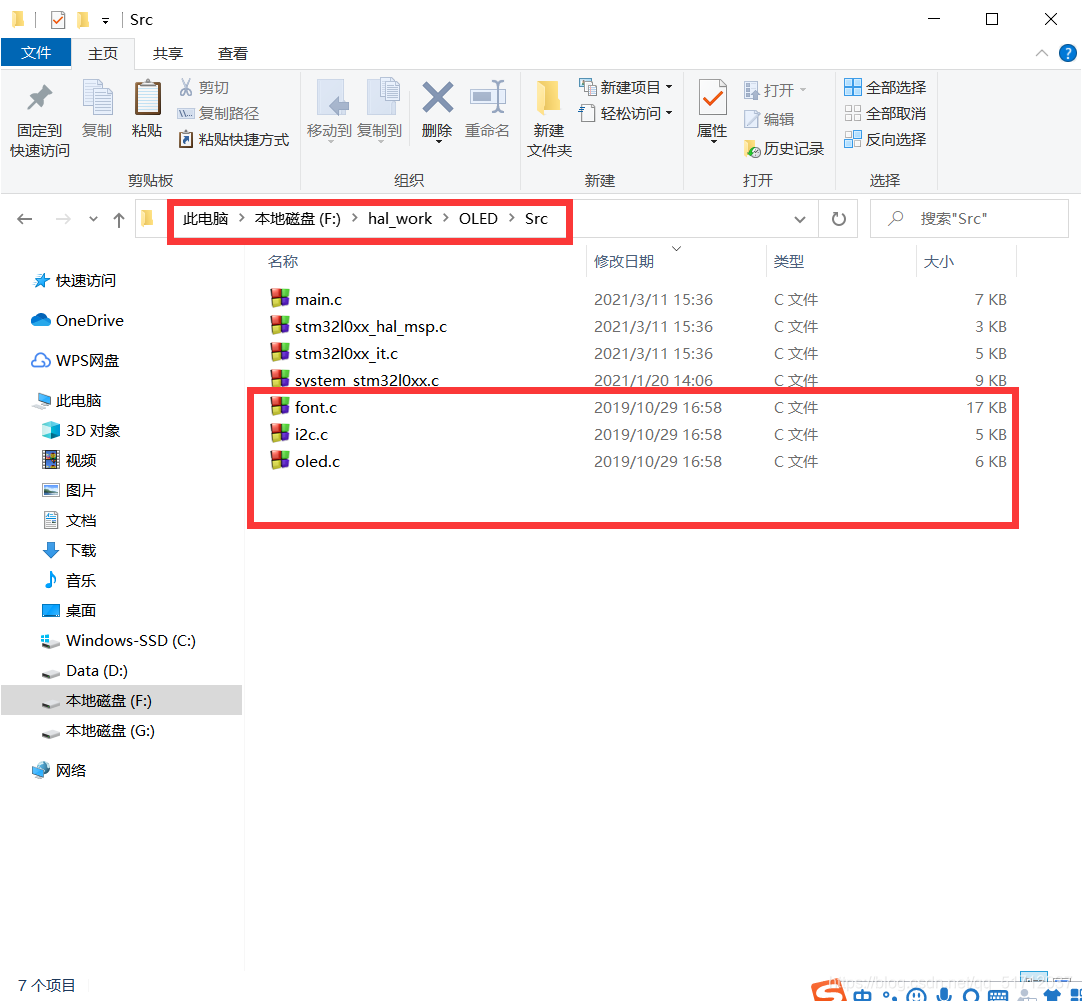Go back to previous folder
The image size is (1082, 1001).
click(25, 219)
